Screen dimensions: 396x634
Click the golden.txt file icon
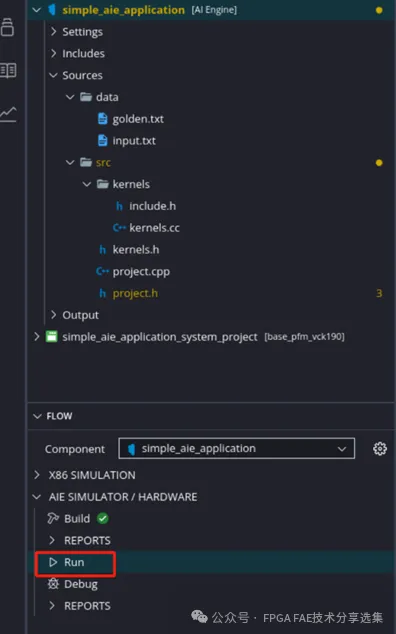[x=103, y=119]
